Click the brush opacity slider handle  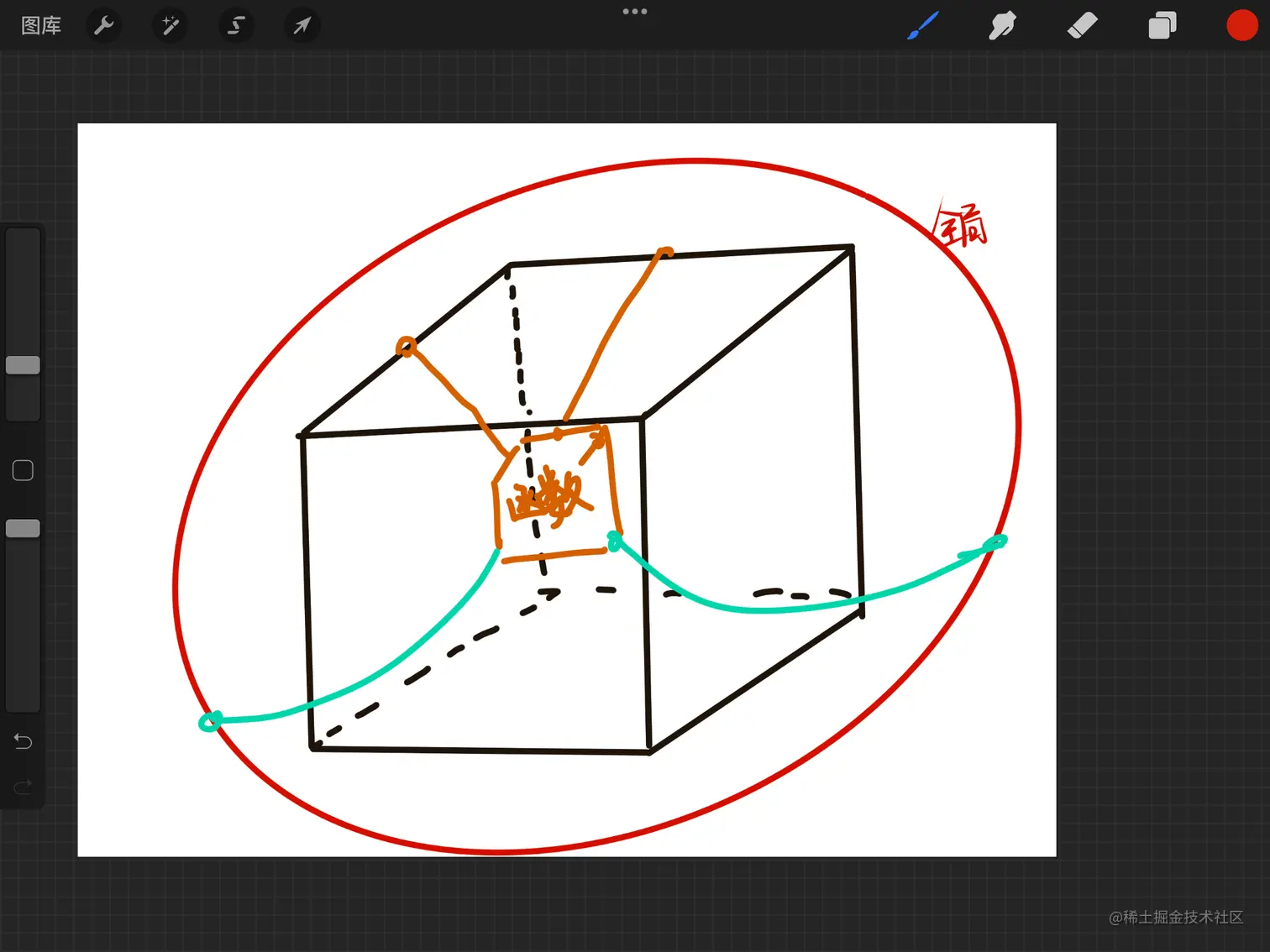pos(23,528)
